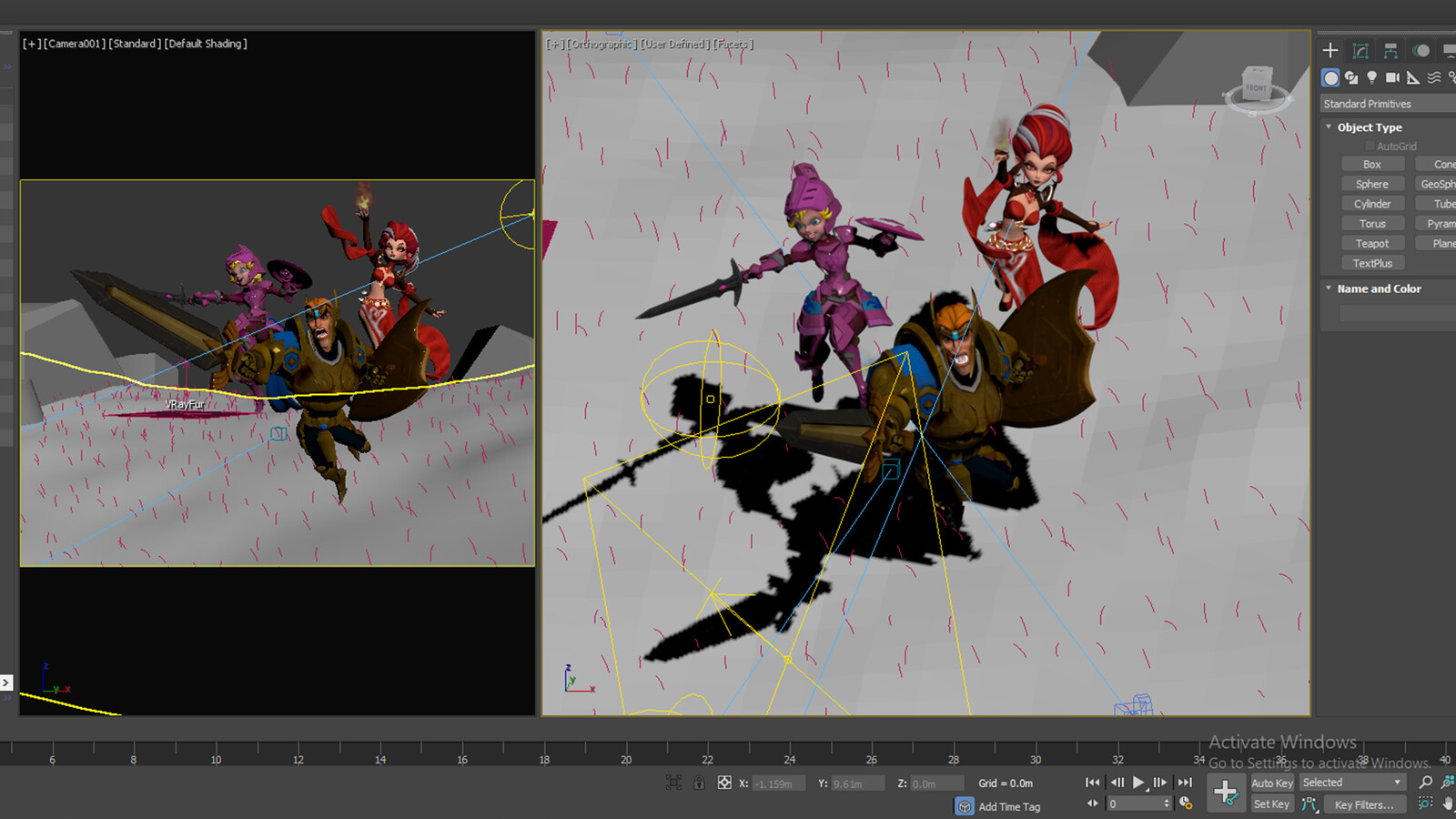Image resolution: width=1456 pixels, height=819 pixels.
Task: Toggle Selection Lock icon
Action: (x=699, y=783)
